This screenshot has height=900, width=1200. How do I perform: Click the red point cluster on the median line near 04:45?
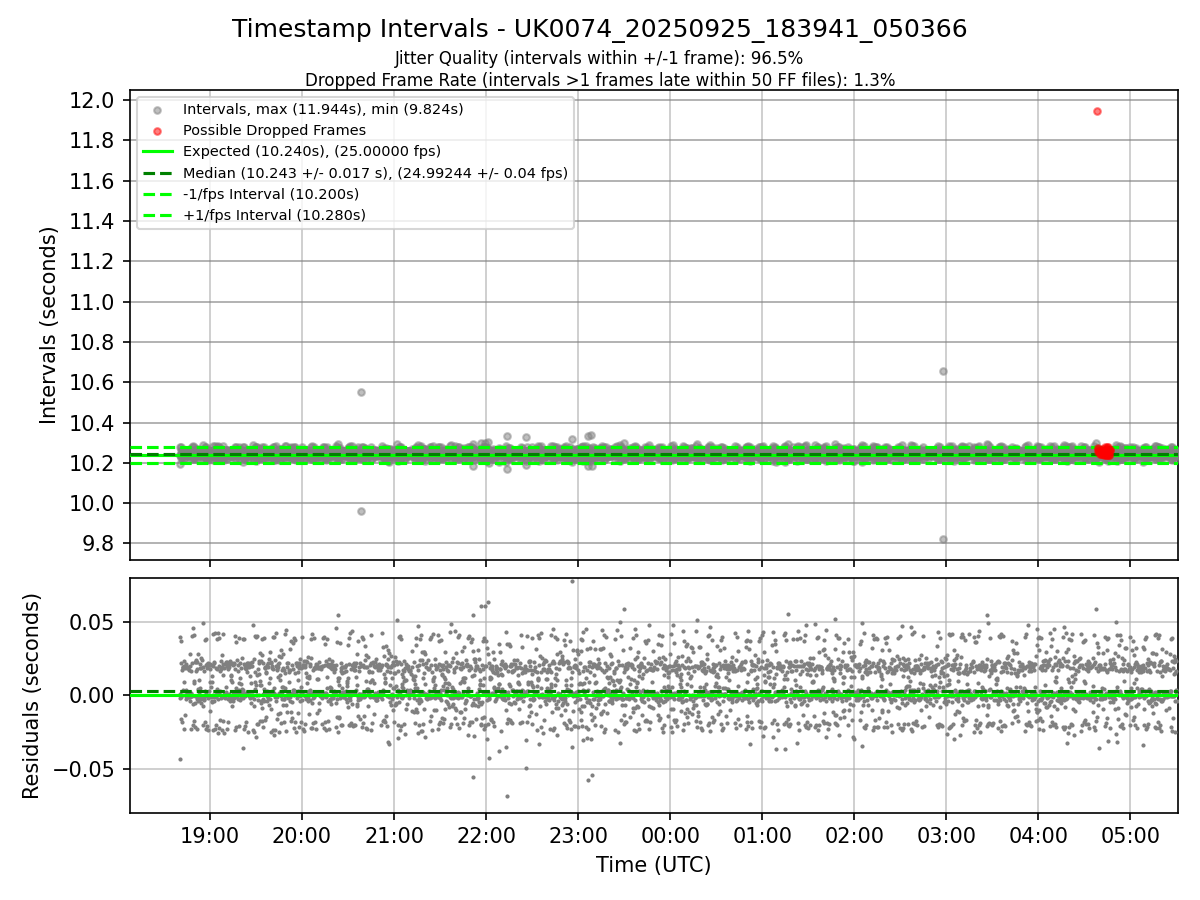[1105, 452]
